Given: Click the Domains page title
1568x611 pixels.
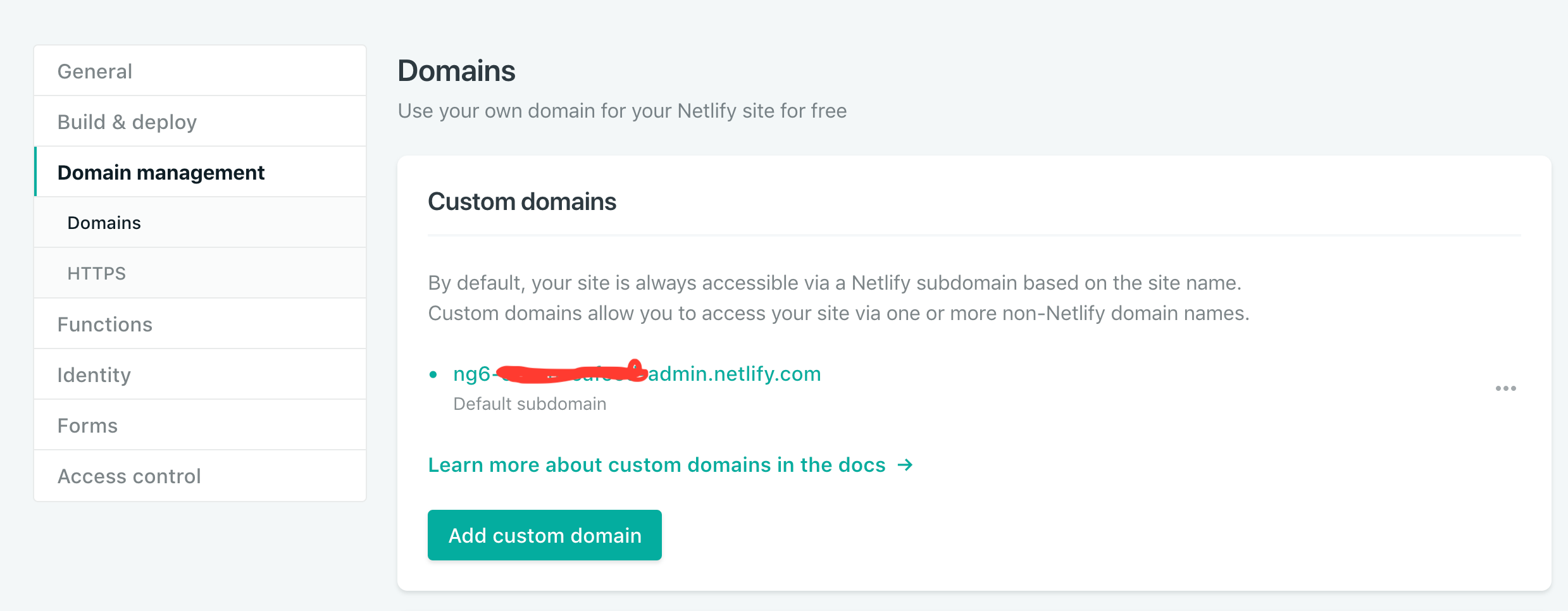Looking at the screenshot, I should pyautogui.click(x=456, y=70).
